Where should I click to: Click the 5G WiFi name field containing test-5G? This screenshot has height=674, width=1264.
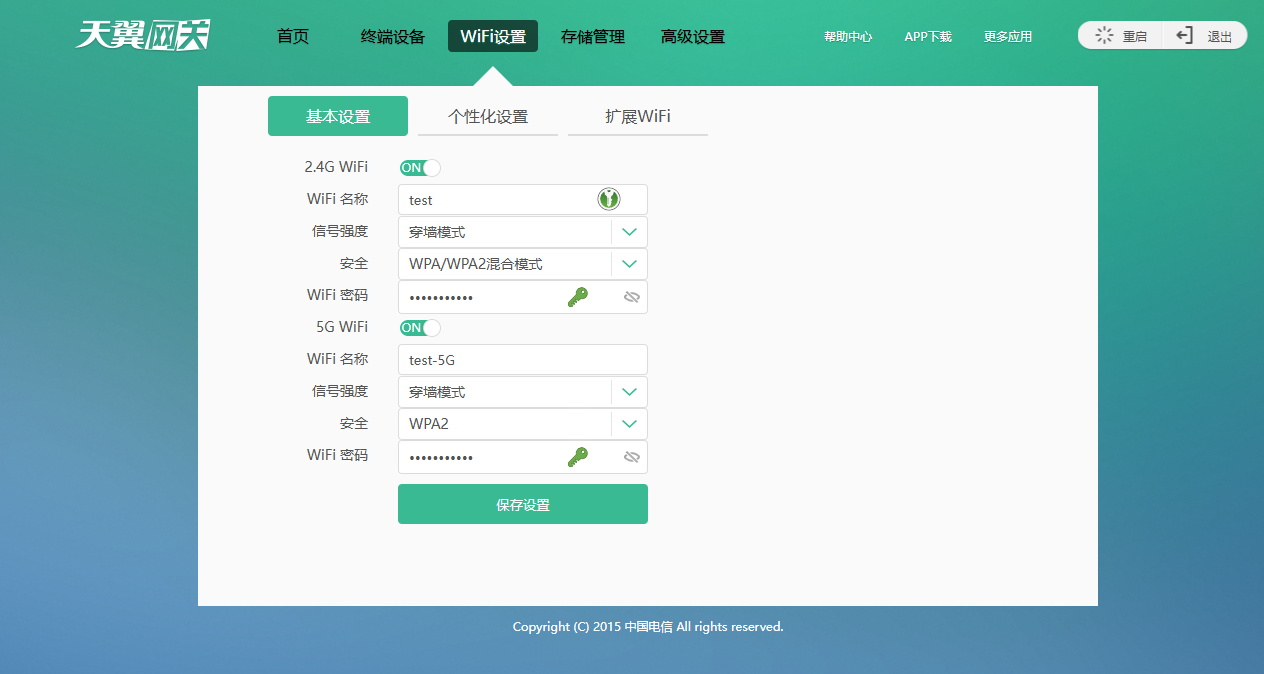tap(523, 360)
